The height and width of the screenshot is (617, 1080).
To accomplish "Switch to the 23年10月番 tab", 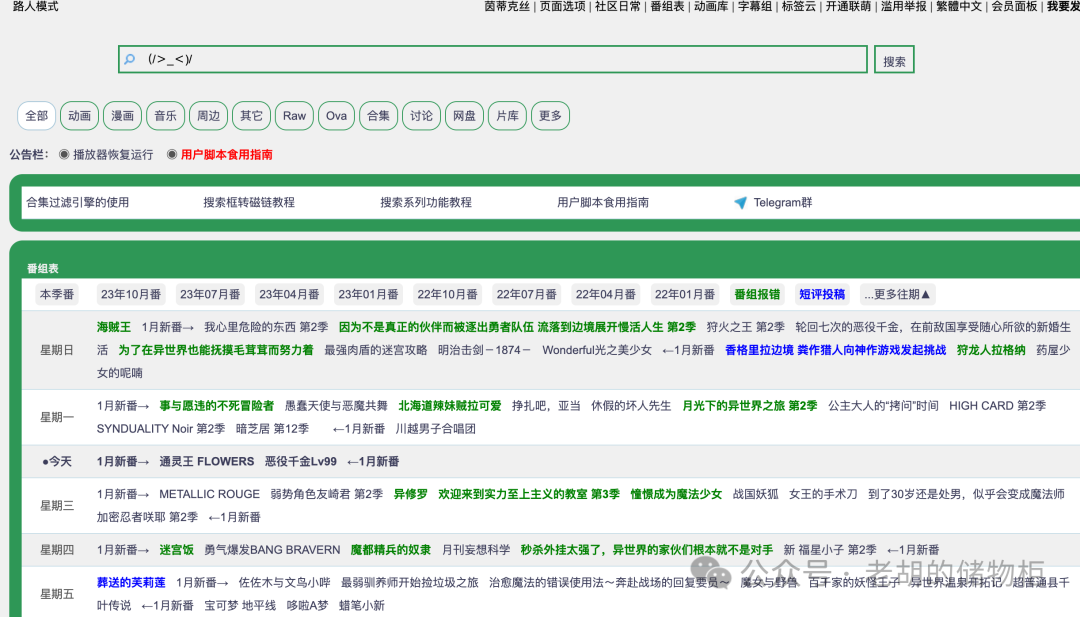I will coord(130,293).
